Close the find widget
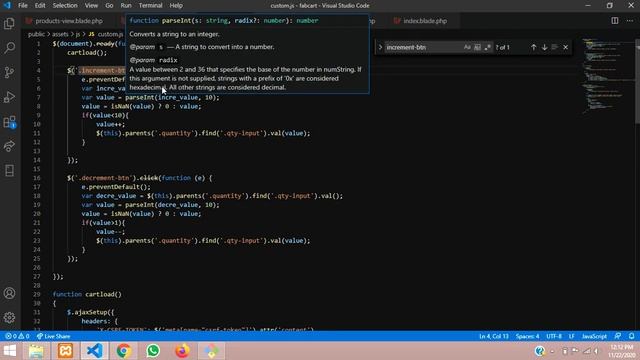Image resolution: width=640 pixels, height=360 pixels. pyautogui.click(x=565, y=47)
